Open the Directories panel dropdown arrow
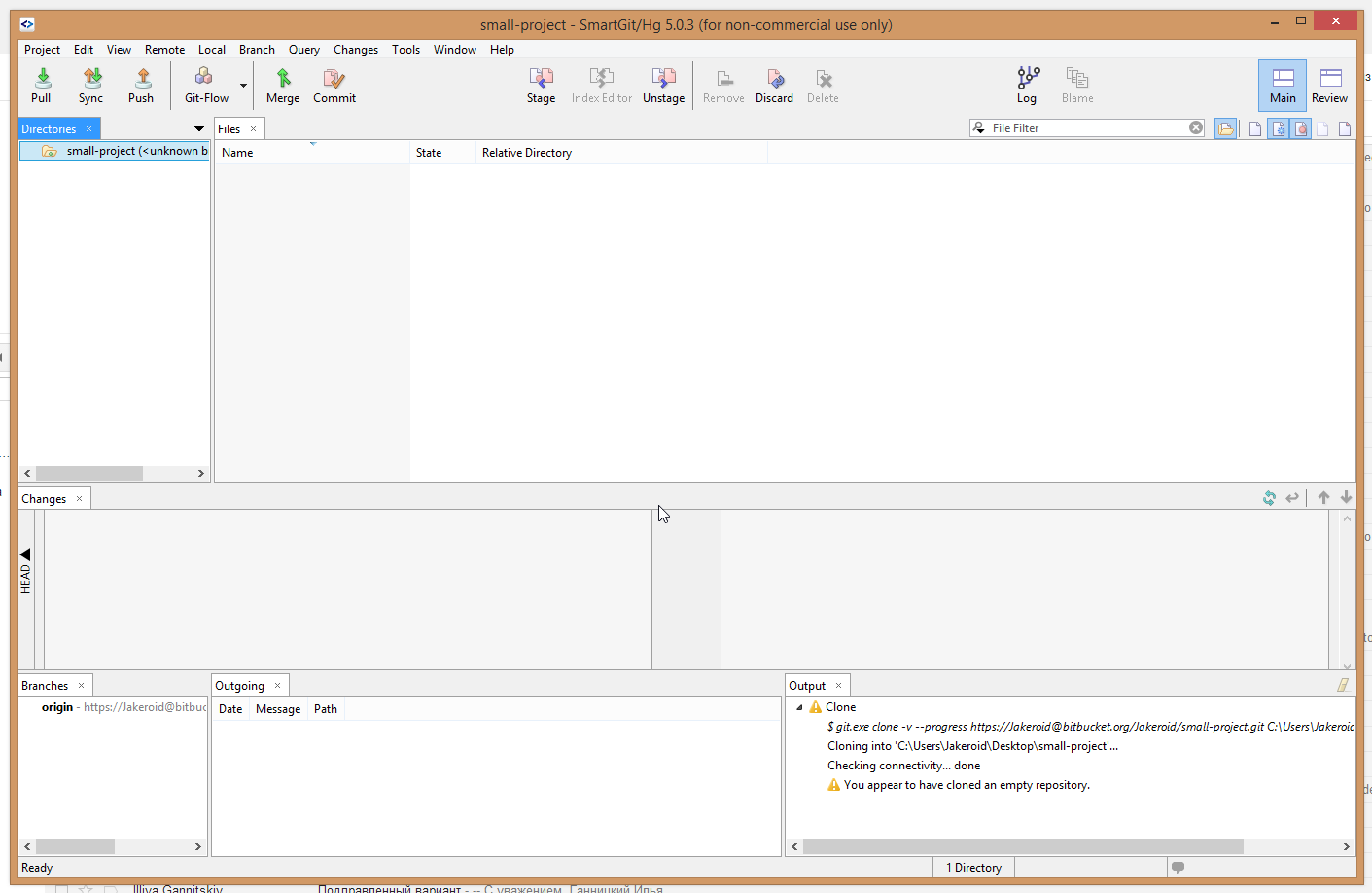This screenshot has height=893, width=1372. pyautogui.click(x=199, y=129)
